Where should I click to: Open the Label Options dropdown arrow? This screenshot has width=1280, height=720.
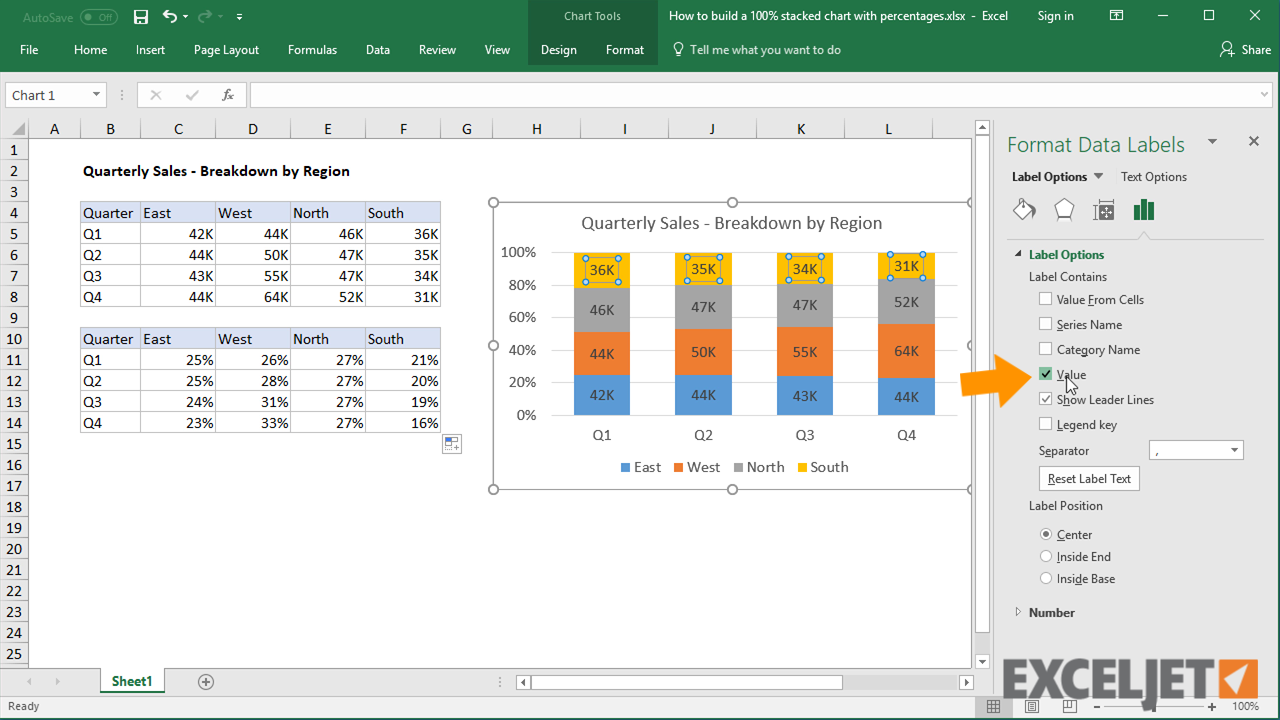1098,176
